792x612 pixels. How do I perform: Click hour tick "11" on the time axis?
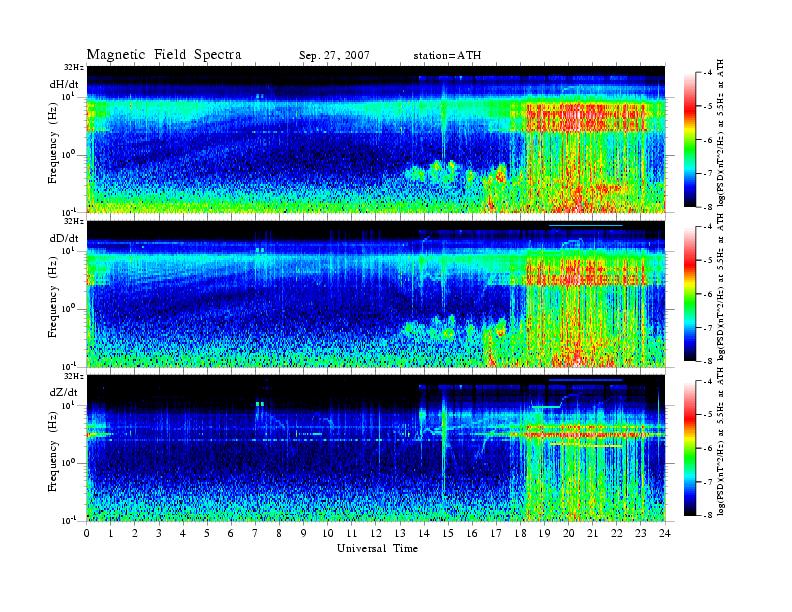(x=352, y=533)
